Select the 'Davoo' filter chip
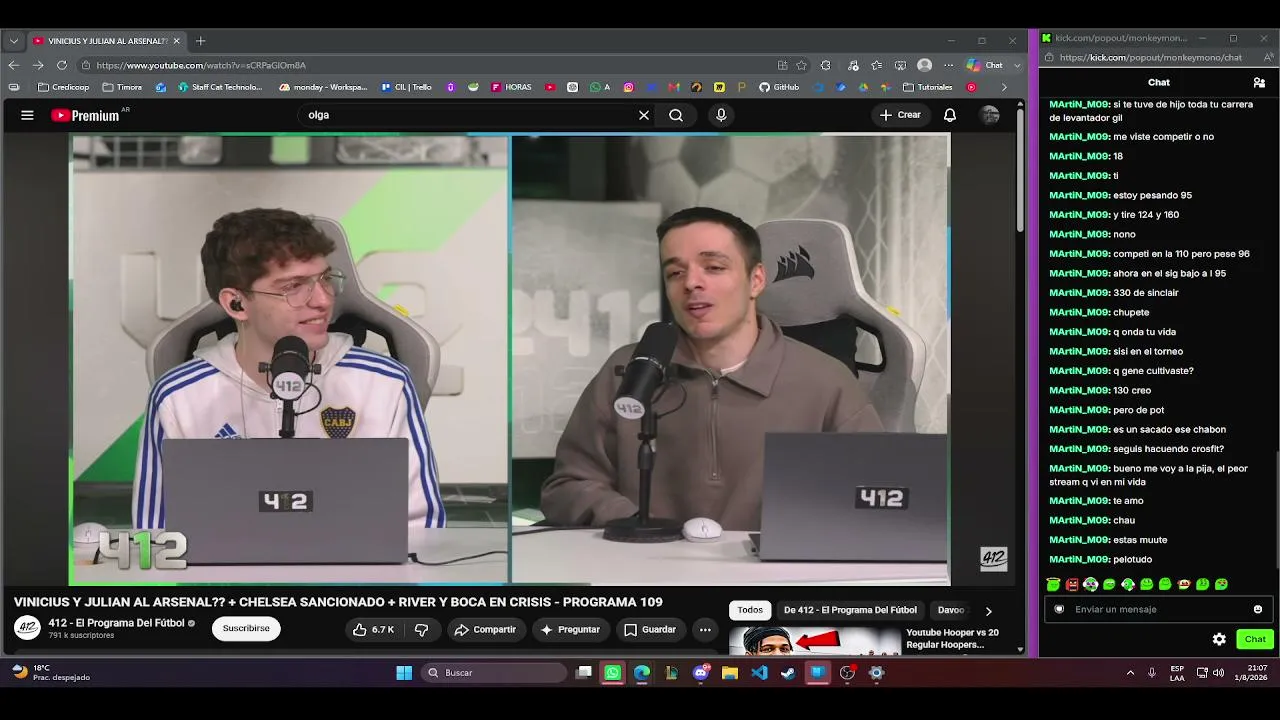1280x720 pixels. (x=950, y=610)
